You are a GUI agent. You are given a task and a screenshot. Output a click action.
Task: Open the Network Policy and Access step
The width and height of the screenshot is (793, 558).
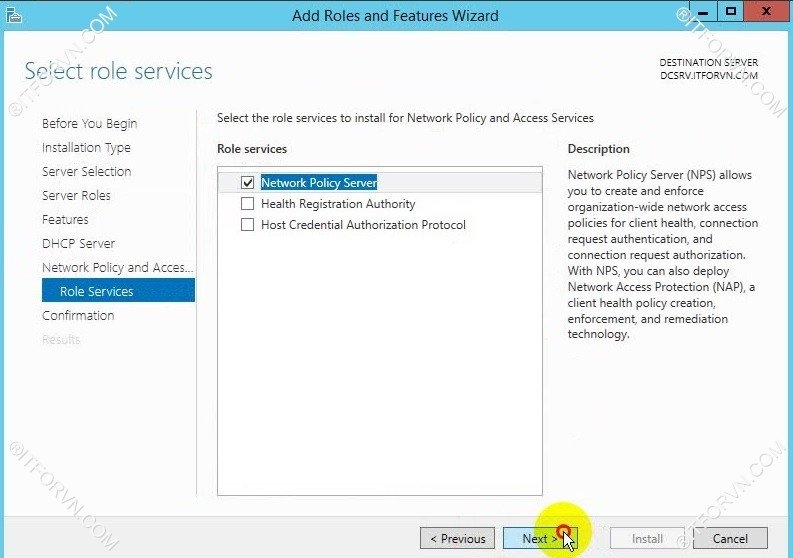117,268
